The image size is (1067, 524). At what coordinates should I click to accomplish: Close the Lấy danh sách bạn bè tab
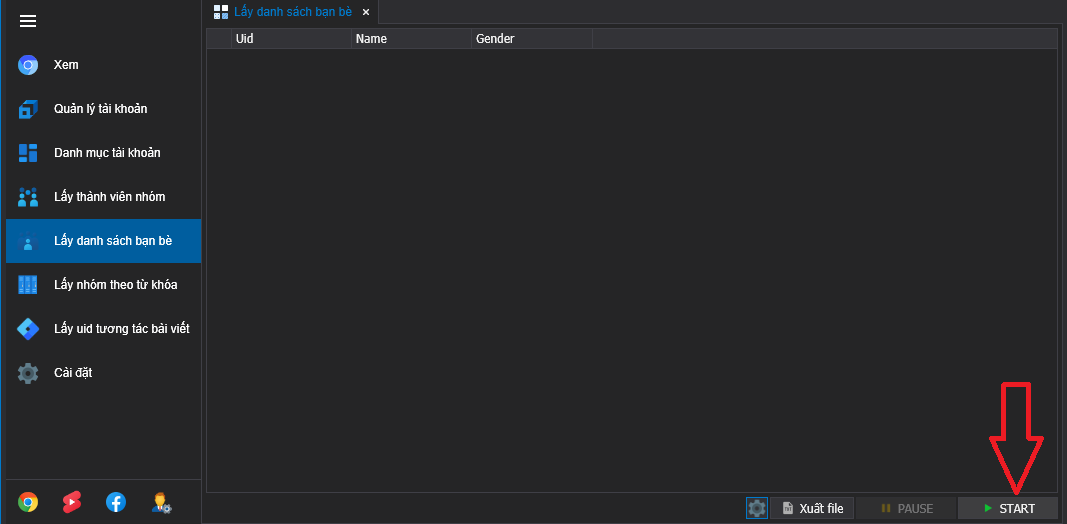(366, 12)
